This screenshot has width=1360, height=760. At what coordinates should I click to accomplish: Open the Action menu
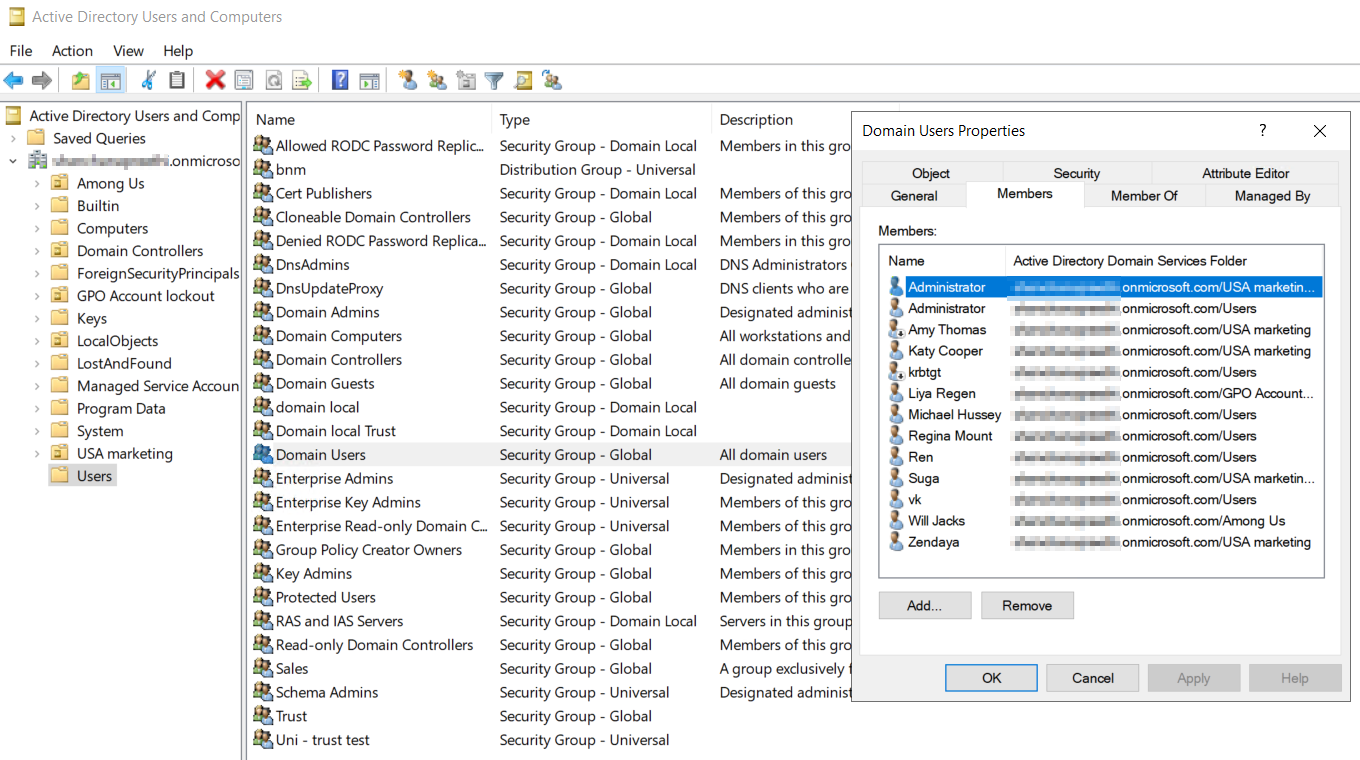72,51
